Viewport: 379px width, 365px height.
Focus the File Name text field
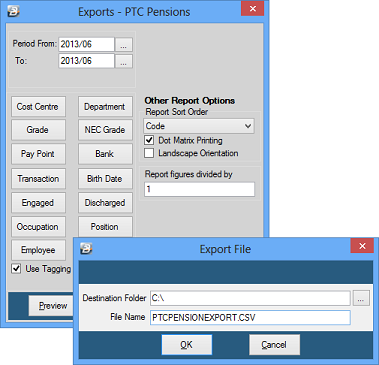[x=250, y=317]
